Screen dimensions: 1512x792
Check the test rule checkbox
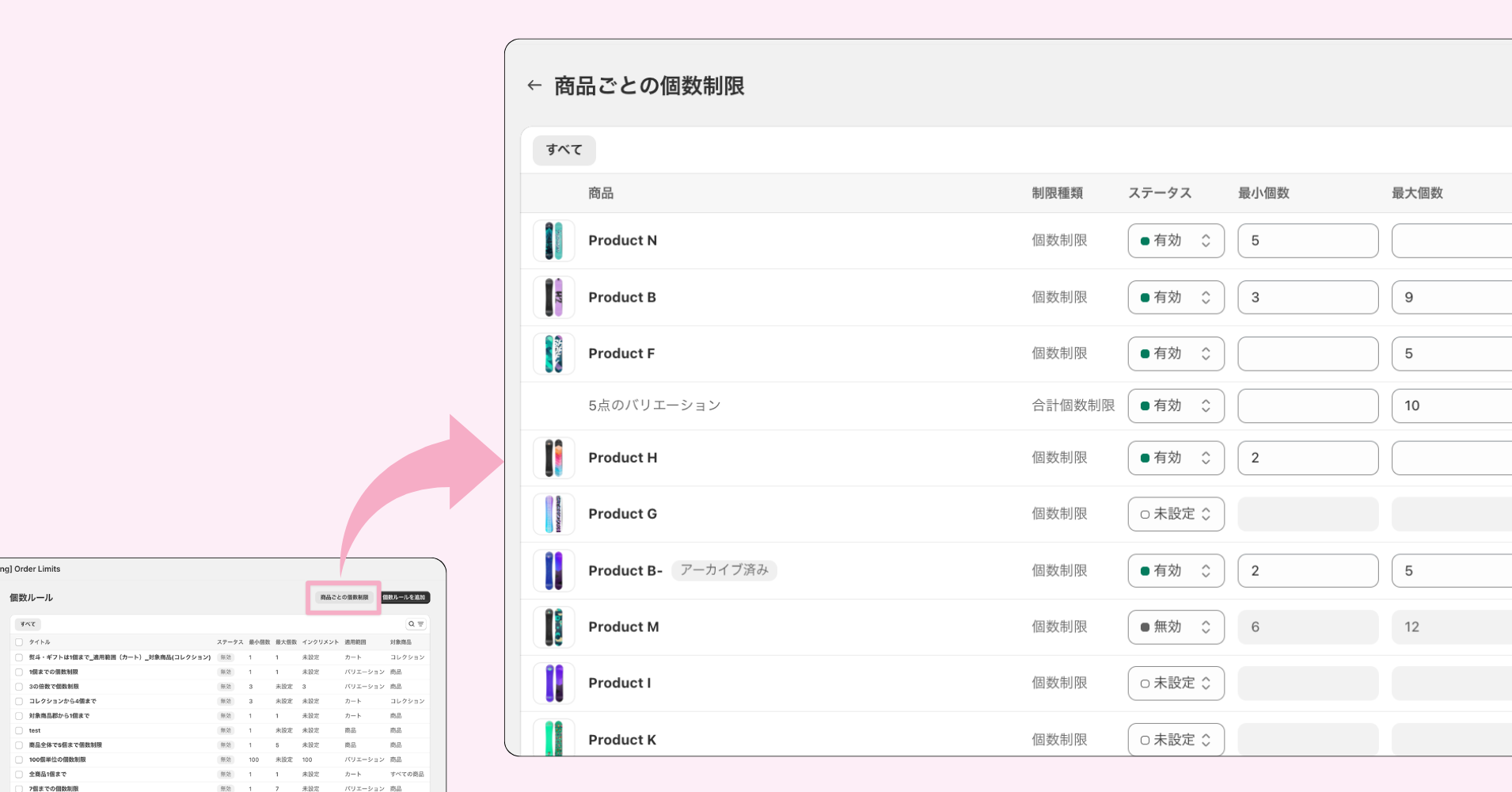pos(19,730)
